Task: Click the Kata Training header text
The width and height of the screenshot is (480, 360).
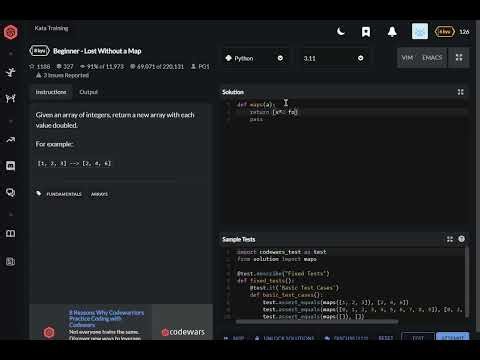Action: (51, 28)
